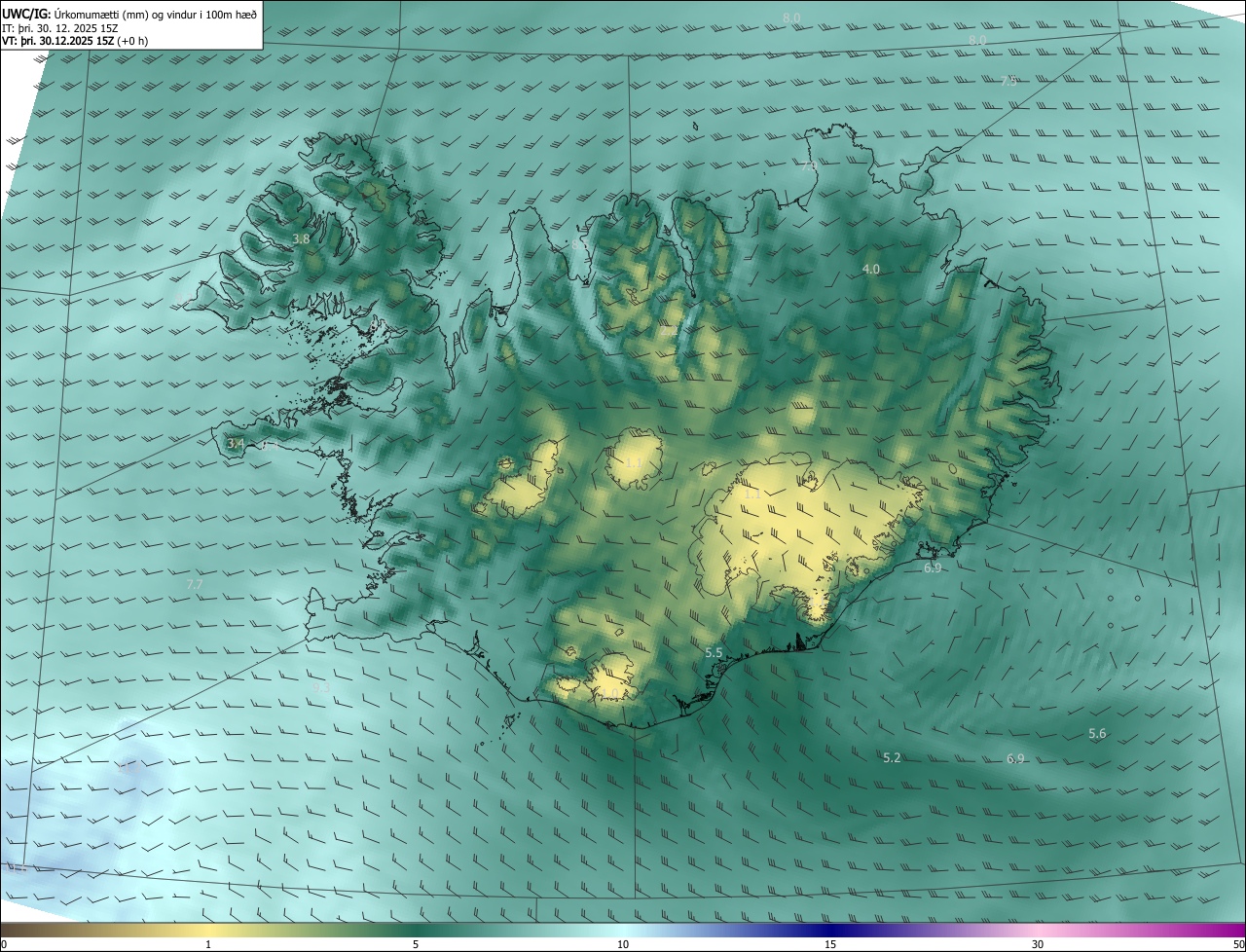This screenshot has width=1246, height=952.
Task: Click the 'VT: þri. 30.12.2025 15Z (+0 h)' line
Action: click(x=75, y=41)
